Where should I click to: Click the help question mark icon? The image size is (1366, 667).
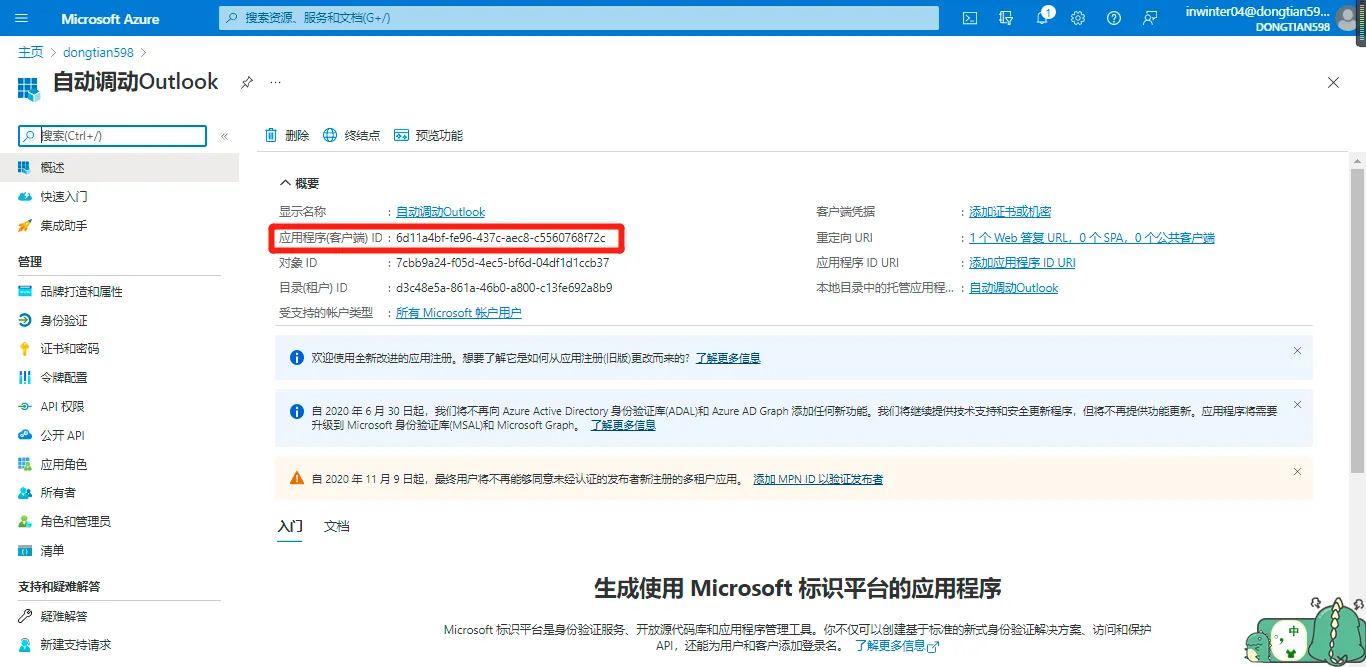[1114, 18]
